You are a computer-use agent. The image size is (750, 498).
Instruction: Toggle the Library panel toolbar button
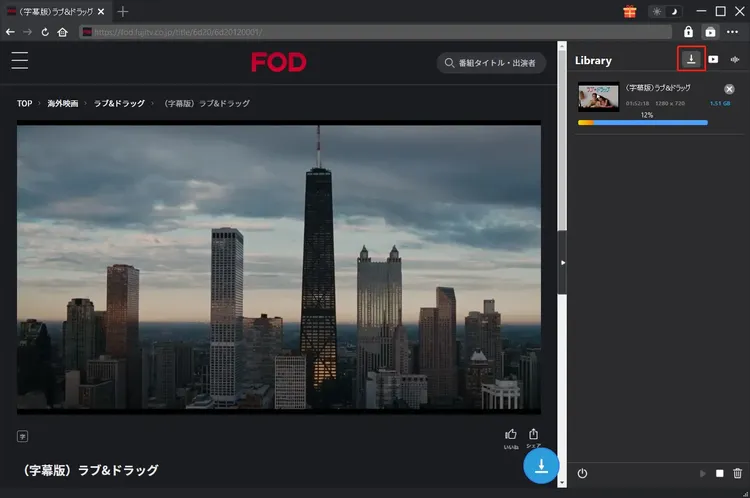click(711, 32)
